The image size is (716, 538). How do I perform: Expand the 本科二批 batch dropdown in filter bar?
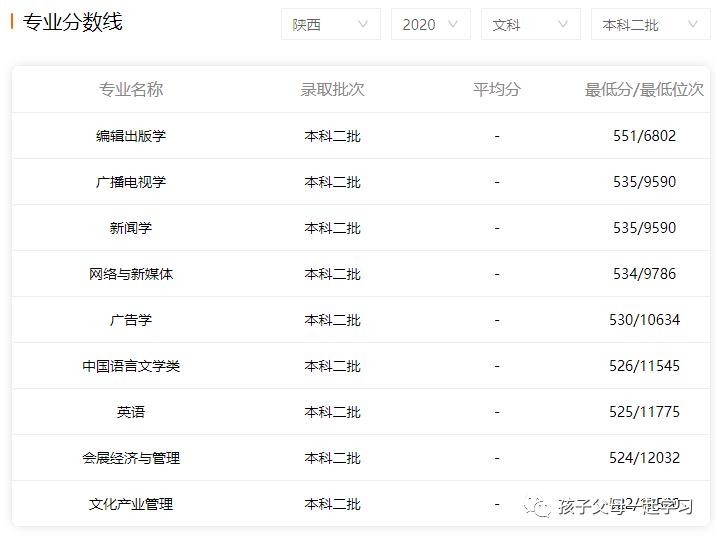point(649,25)
